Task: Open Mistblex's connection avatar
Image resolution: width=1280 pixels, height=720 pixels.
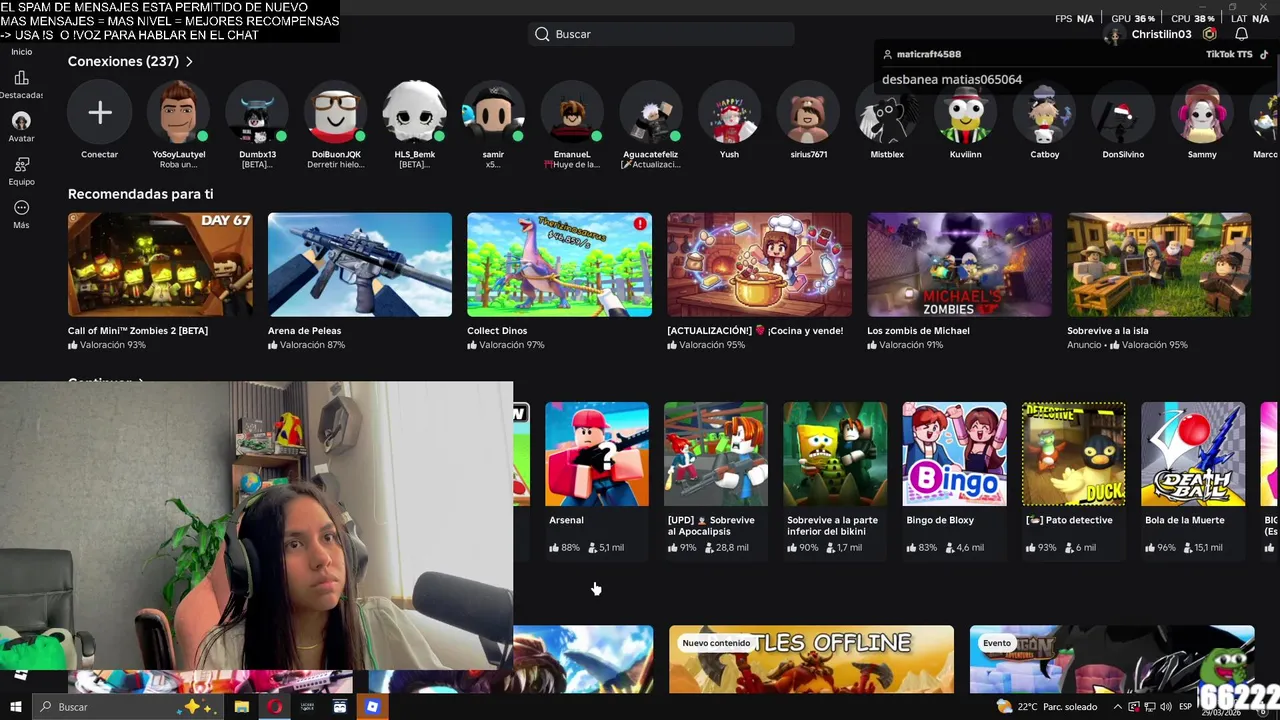Action: (887, 113)
